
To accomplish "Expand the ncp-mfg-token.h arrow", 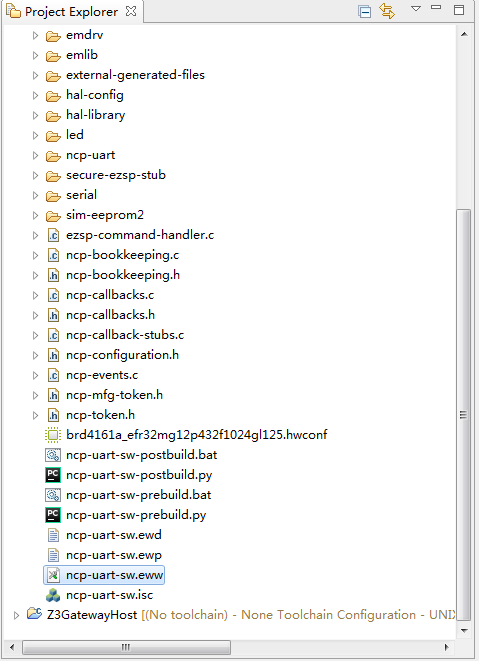I will [x=35, y=395].
